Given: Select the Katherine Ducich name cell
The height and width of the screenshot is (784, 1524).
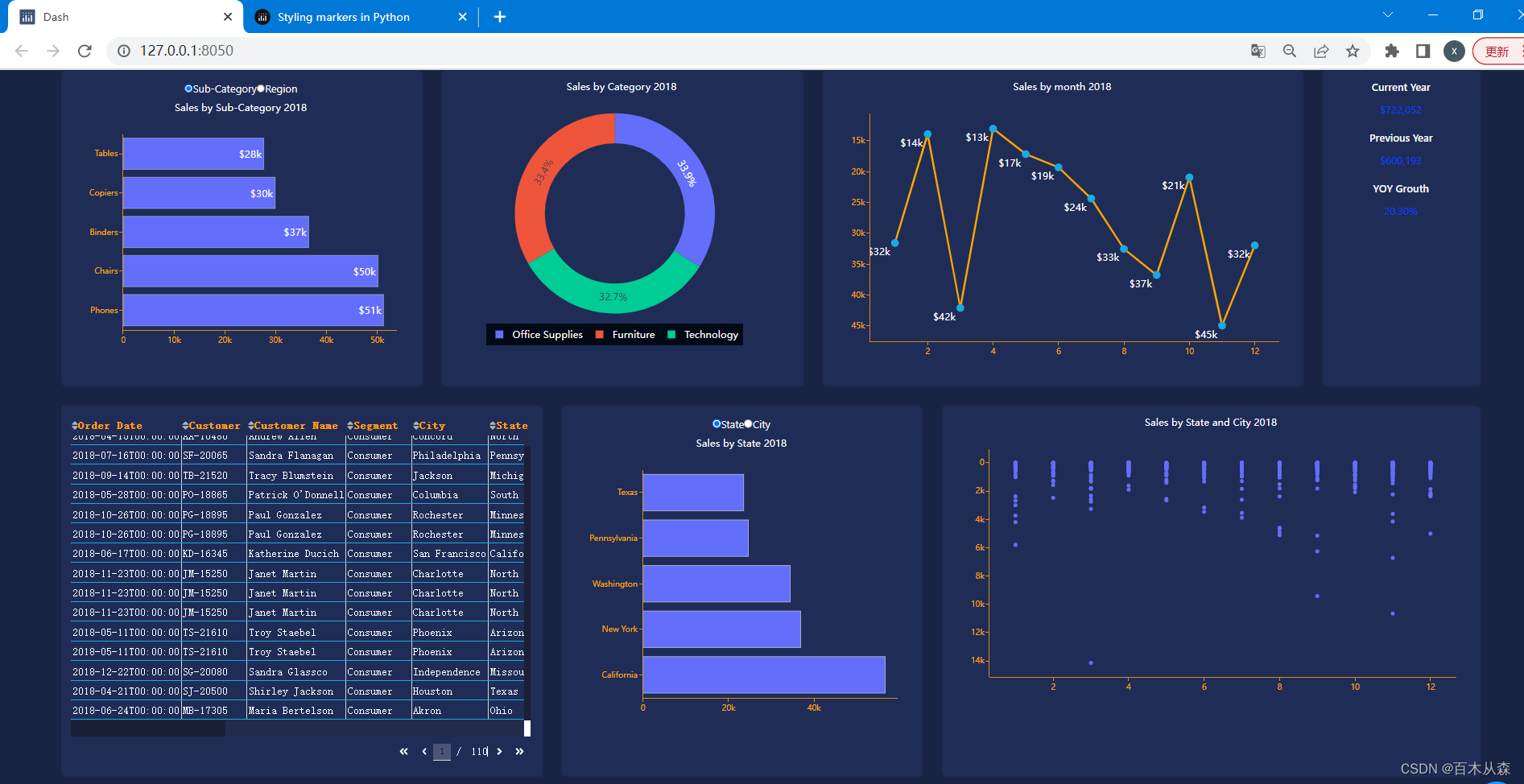Looking at the screenshot, I should point(296,554).
